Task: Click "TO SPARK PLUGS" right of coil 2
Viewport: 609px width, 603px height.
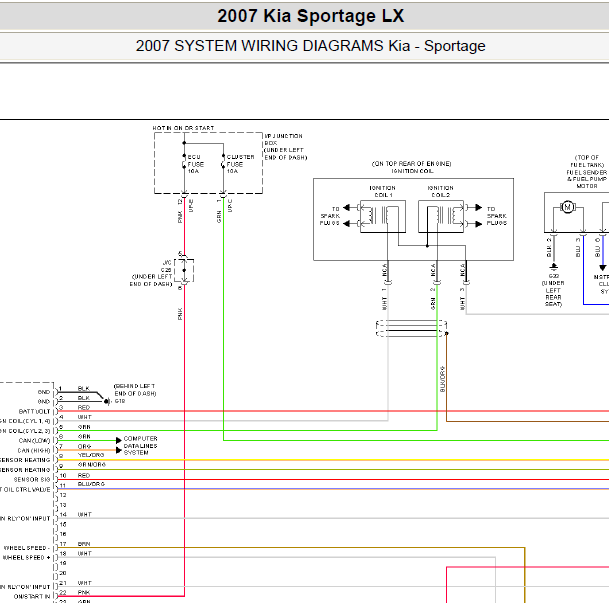Action: click(x=497, y=216)
